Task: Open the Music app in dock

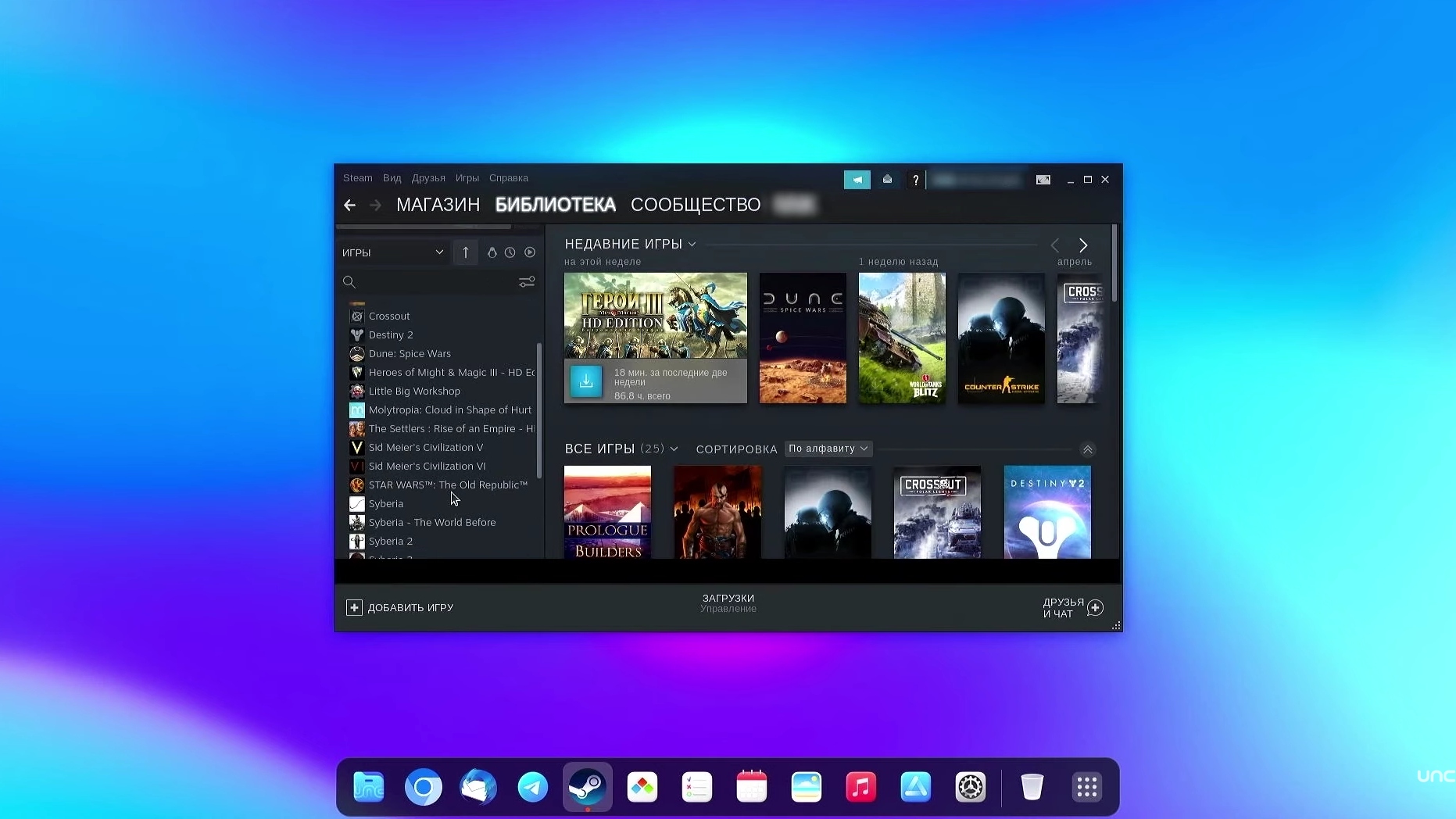Action: tap(861, 787)
